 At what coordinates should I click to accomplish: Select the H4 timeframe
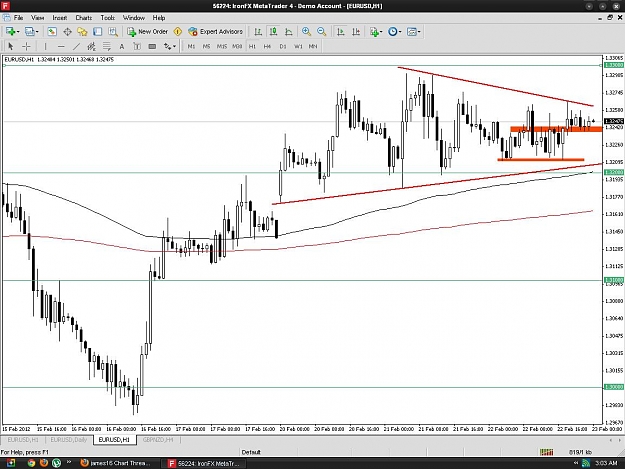267,46
